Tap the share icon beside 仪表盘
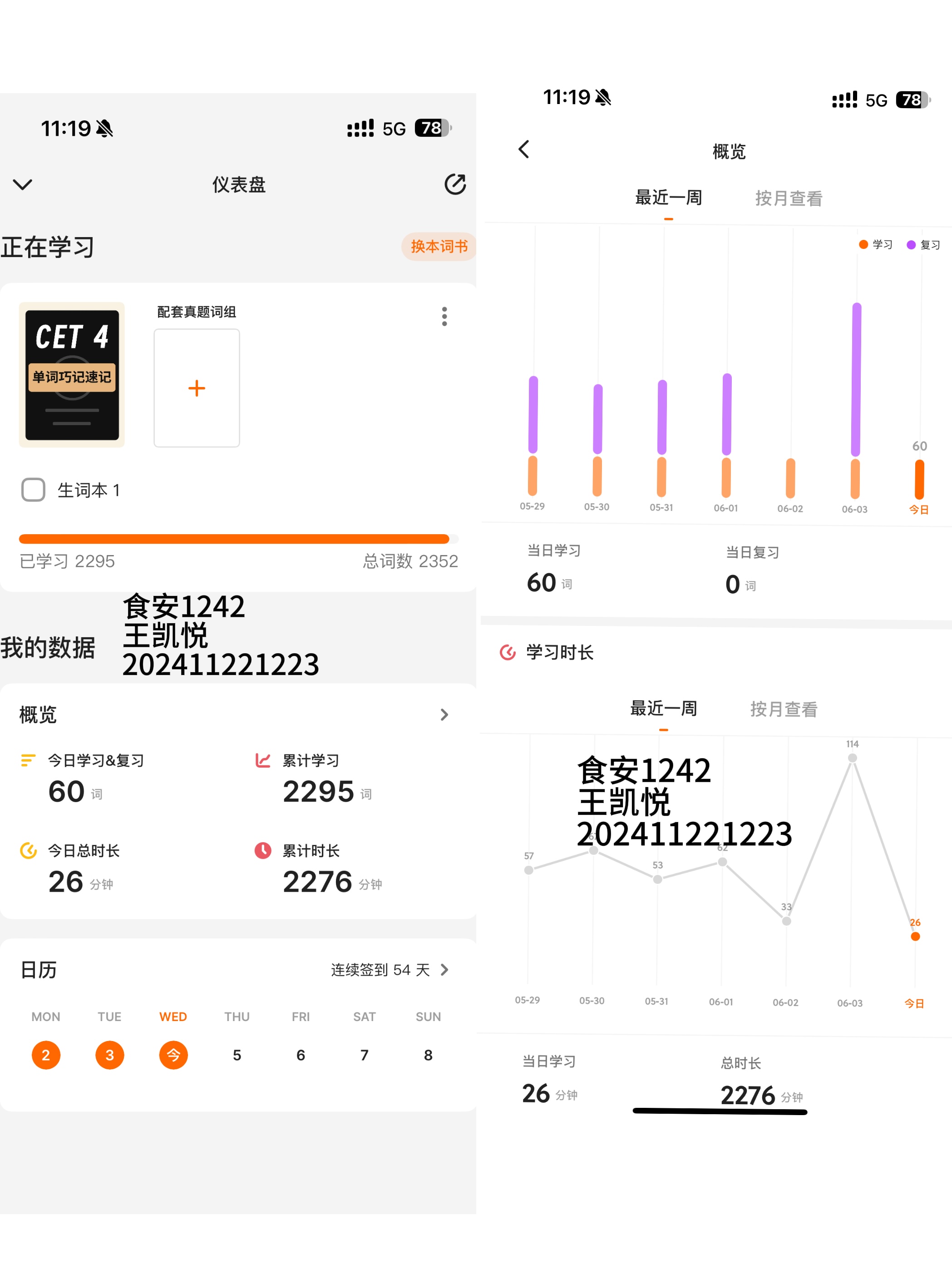 coord(454,184)
